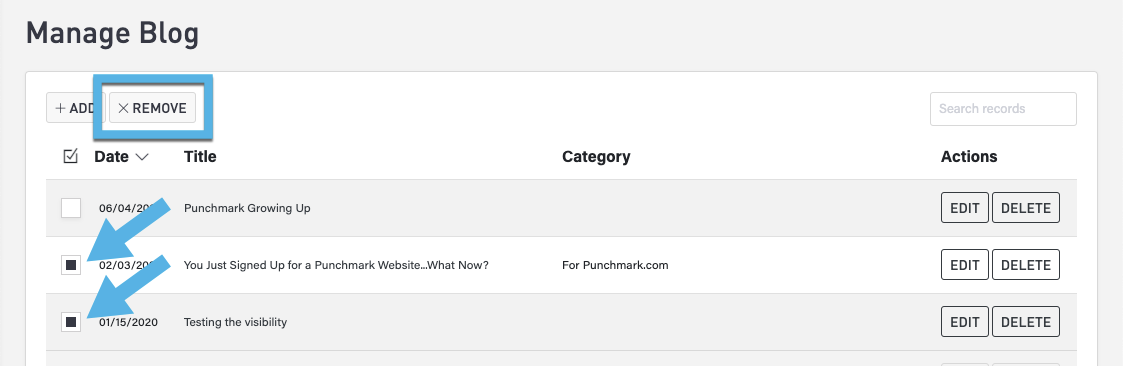The image size is (1123, 366).
Task: Delete the You Just Signed Up post
Action: click(1026, 265)
